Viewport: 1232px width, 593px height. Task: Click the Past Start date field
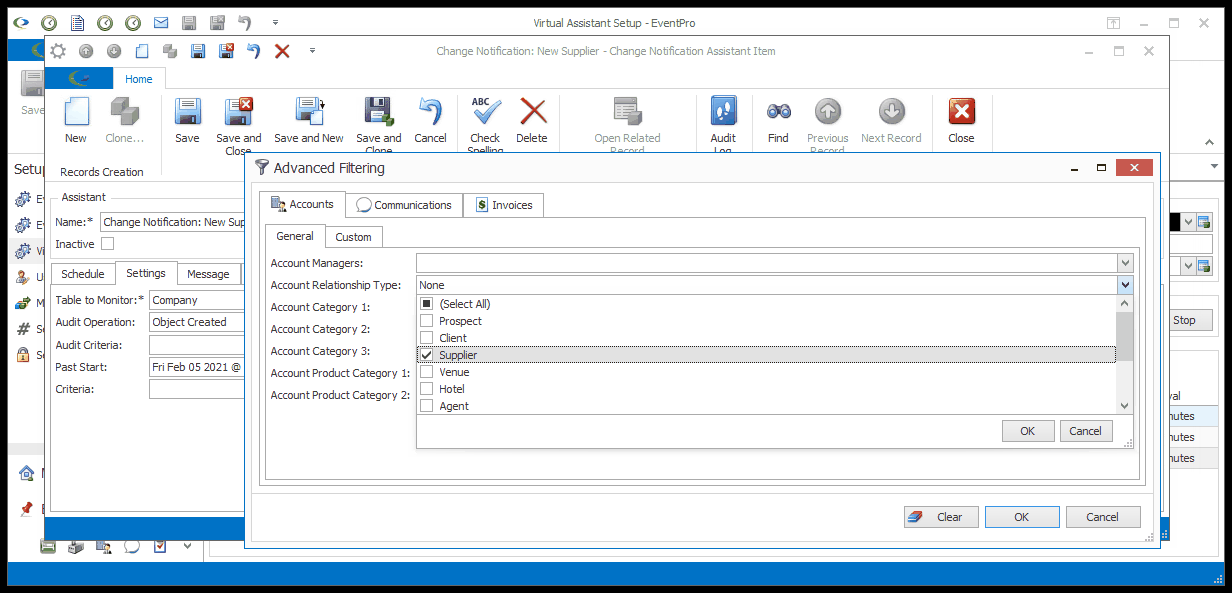point(197,367)
